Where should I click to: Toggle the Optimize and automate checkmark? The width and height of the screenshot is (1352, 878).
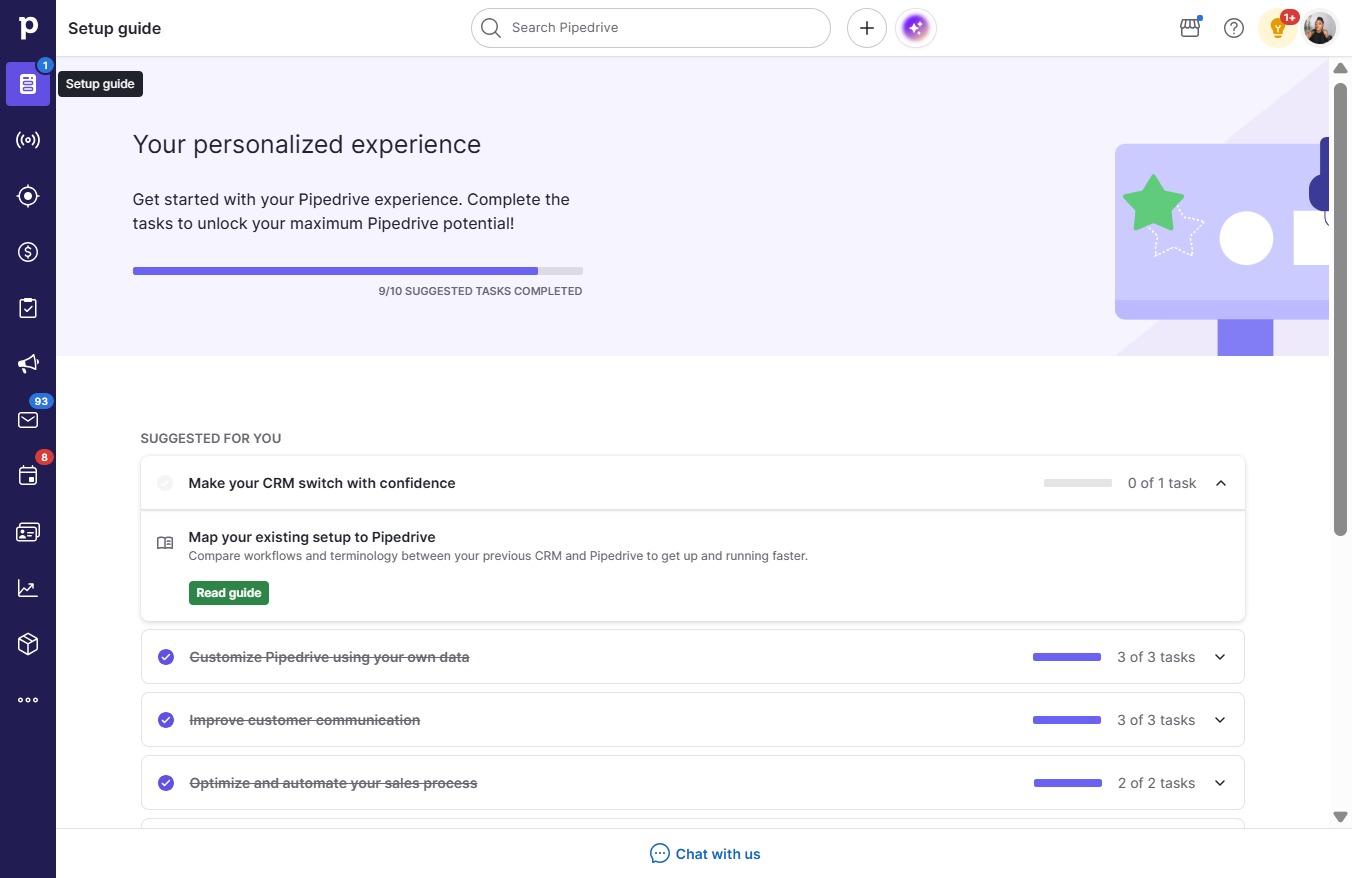click(166, 783)
